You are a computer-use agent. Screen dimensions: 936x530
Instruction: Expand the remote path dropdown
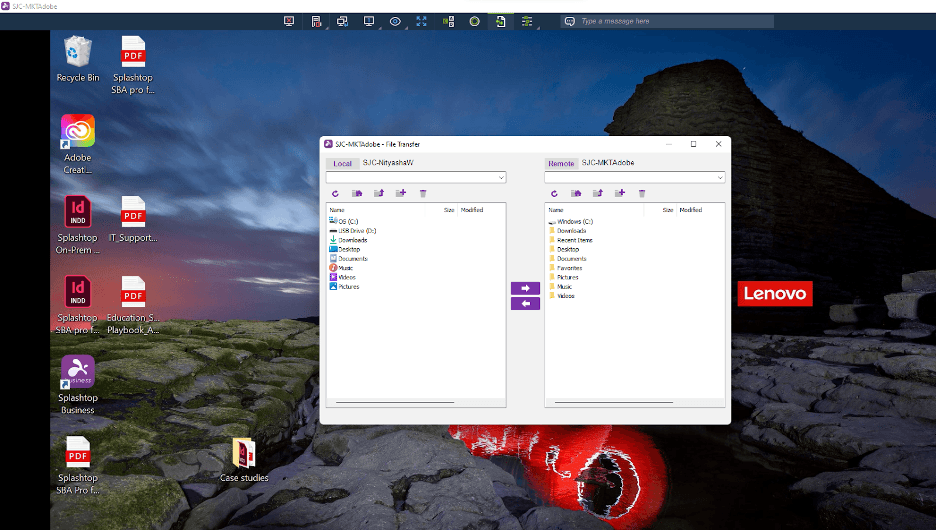coord(718,178)
